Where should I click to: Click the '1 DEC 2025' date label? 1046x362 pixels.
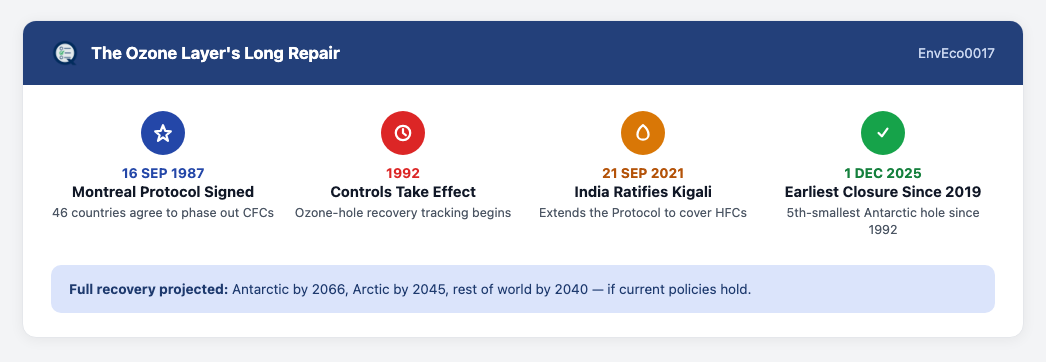(x=883, y=173)
